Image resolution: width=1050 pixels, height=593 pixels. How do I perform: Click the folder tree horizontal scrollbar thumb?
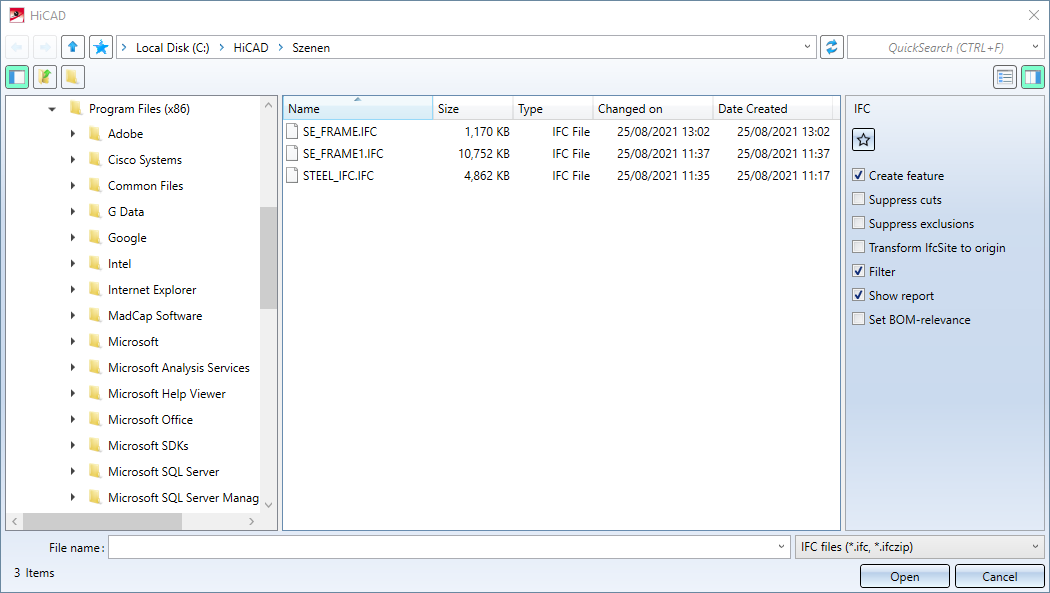[102, 521]
